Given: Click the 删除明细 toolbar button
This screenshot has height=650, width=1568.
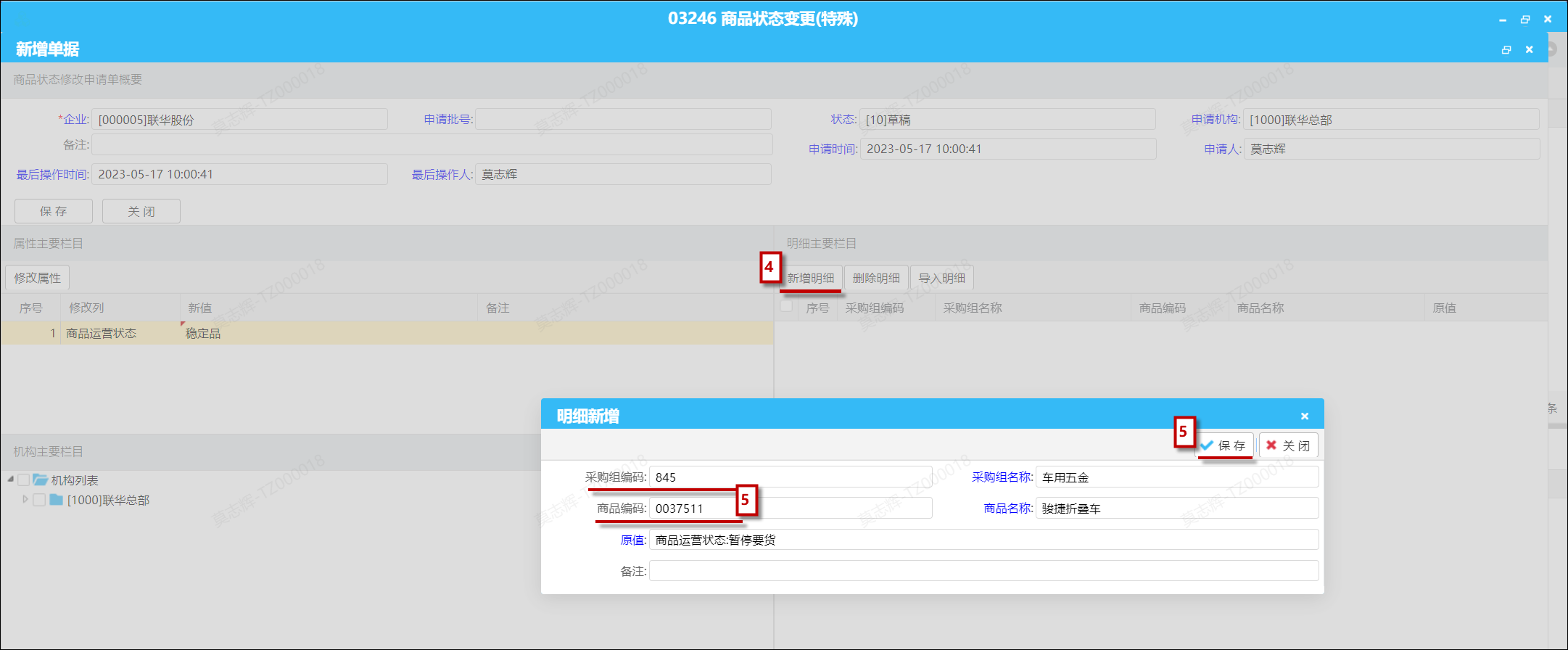Looking at the screenshot, I should 875,278.
